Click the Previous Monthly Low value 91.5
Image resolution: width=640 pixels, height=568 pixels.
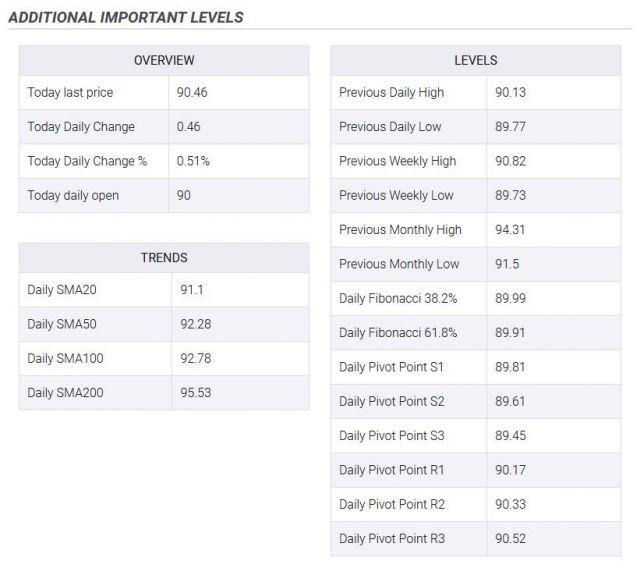point(506,264)
